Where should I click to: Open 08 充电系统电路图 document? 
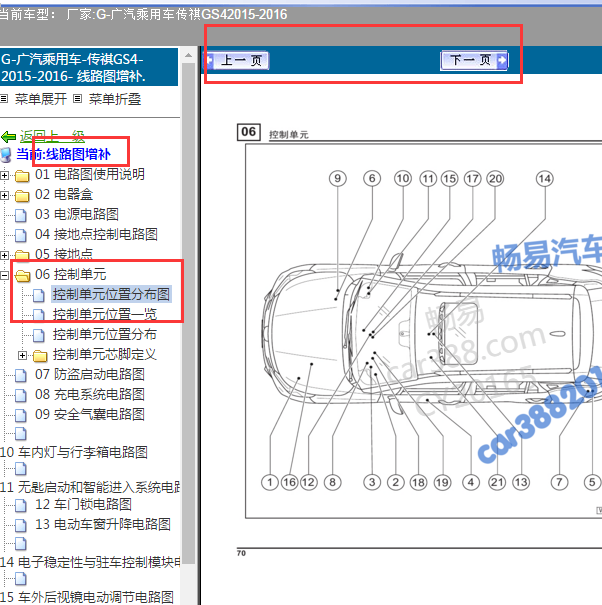pyautogui.click(x=90, y=394)
